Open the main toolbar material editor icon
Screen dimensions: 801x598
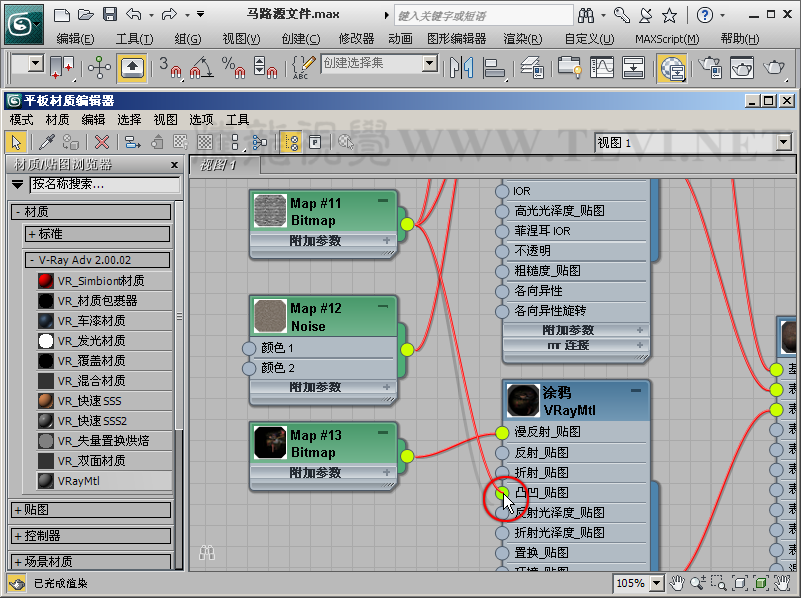tap(672, 68)
